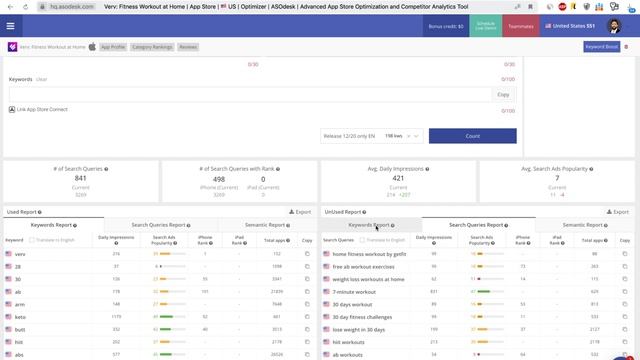
Task: Select the query weight loss workouts at home
Action: (368, 279)
